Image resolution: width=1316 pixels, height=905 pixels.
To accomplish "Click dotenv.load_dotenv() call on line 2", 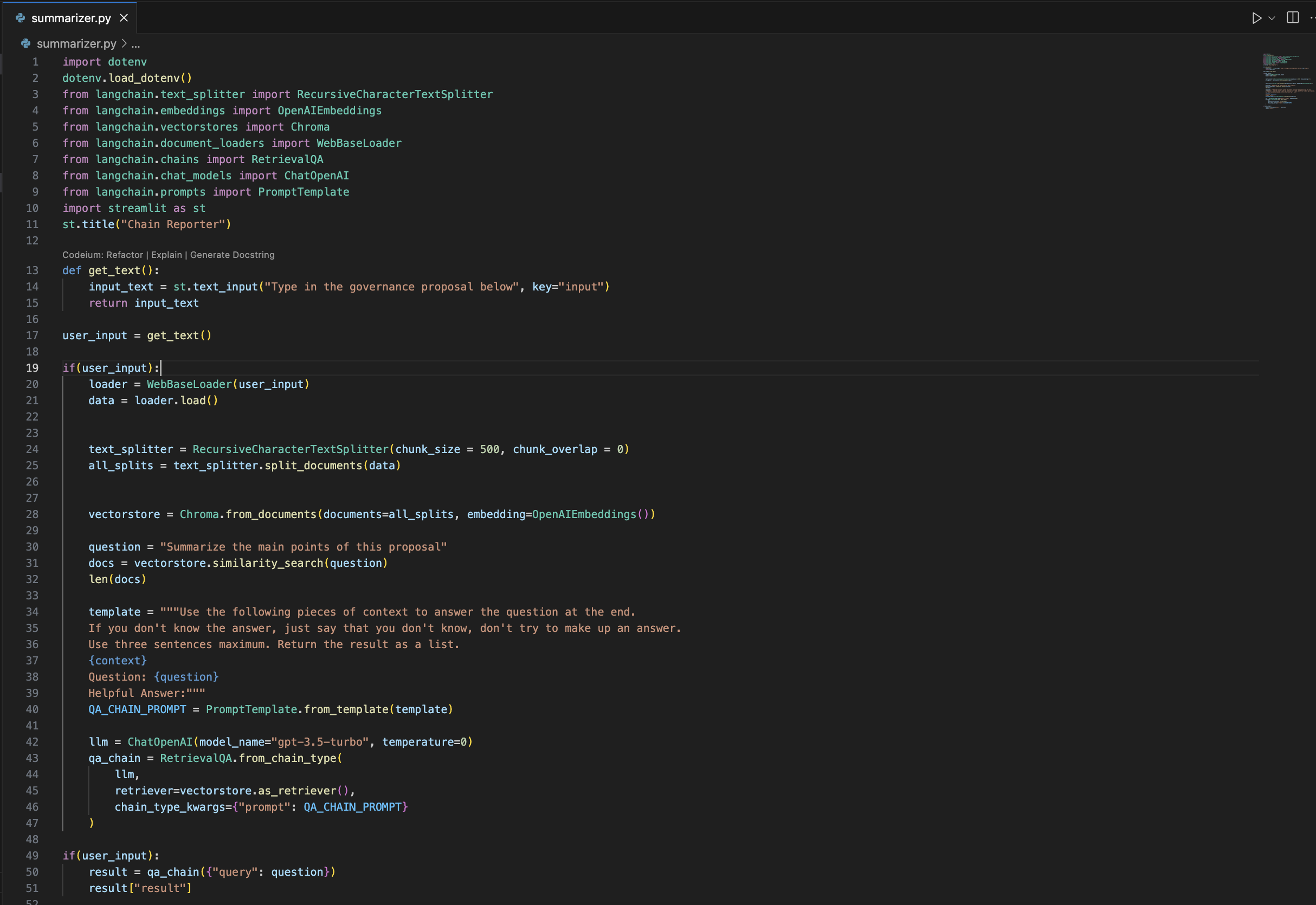I will (127, 78).
